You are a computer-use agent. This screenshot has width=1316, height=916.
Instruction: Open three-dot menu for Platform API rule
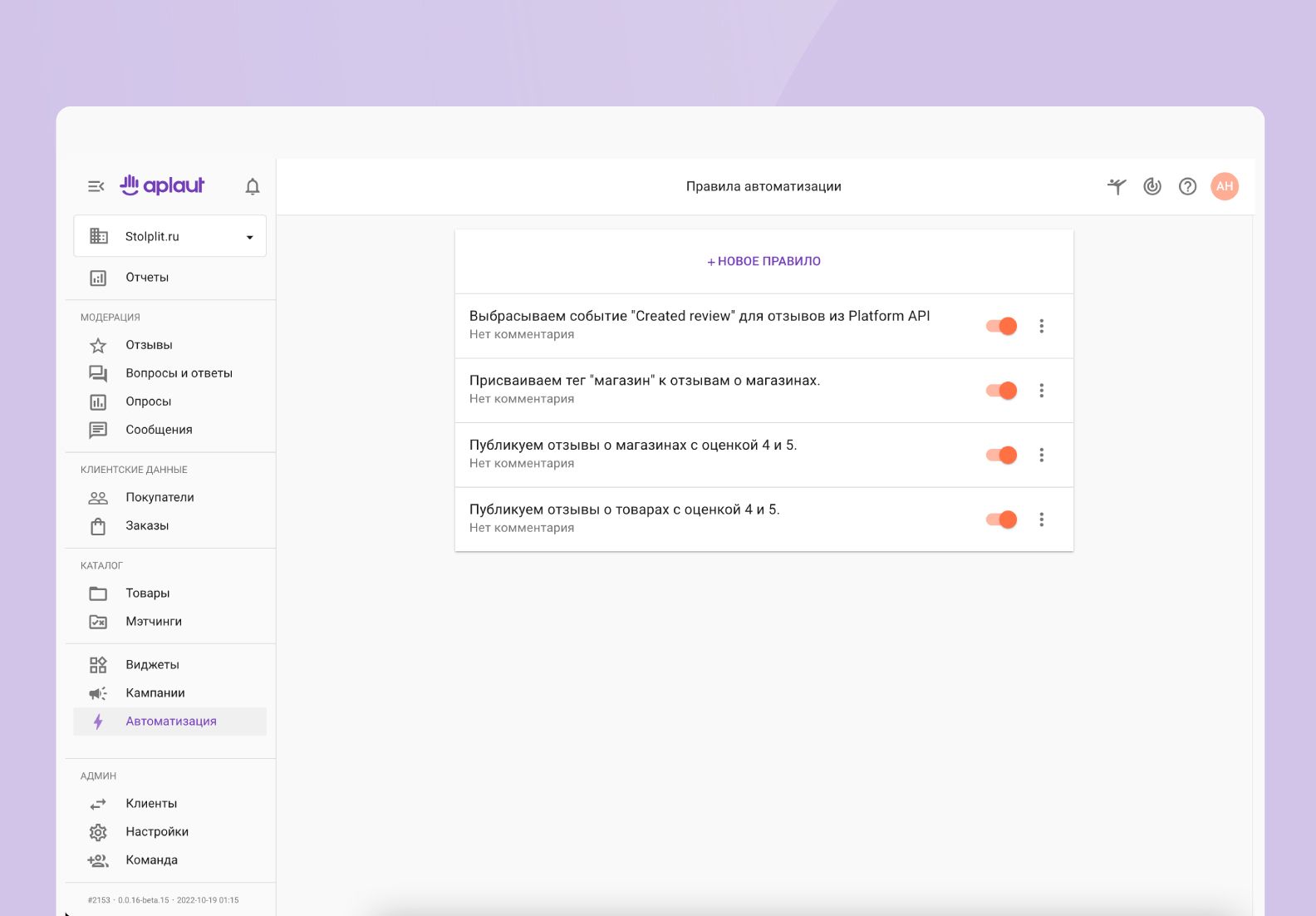(x=1041, y=326)
